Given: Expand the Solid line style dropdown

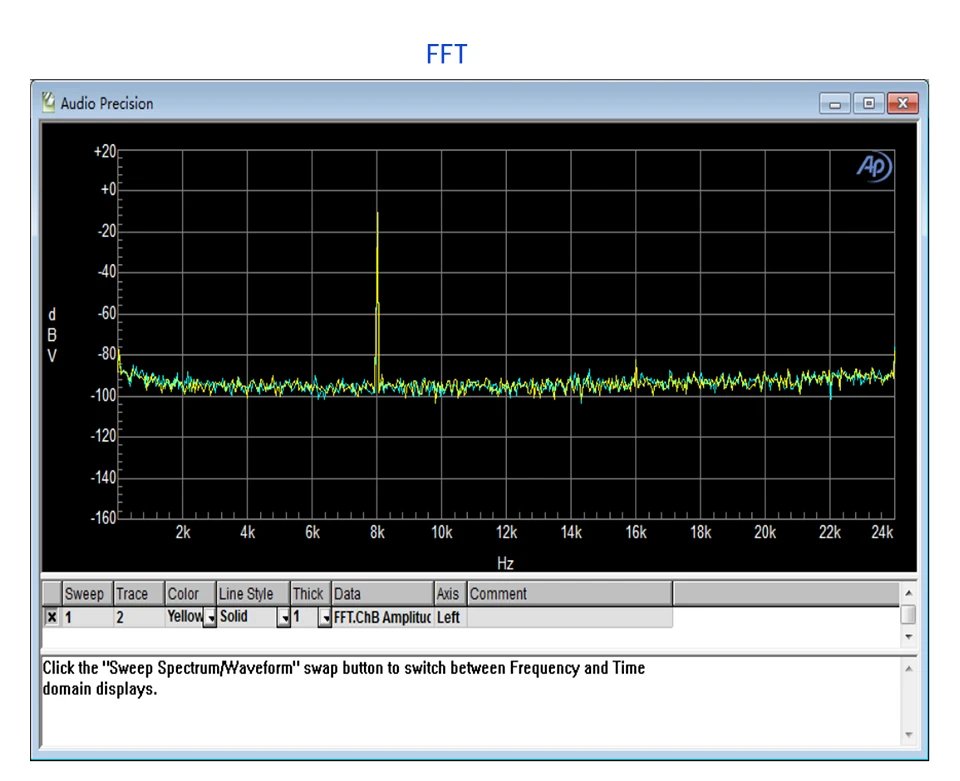Looking at the screenshot, I should pos(283,619).
